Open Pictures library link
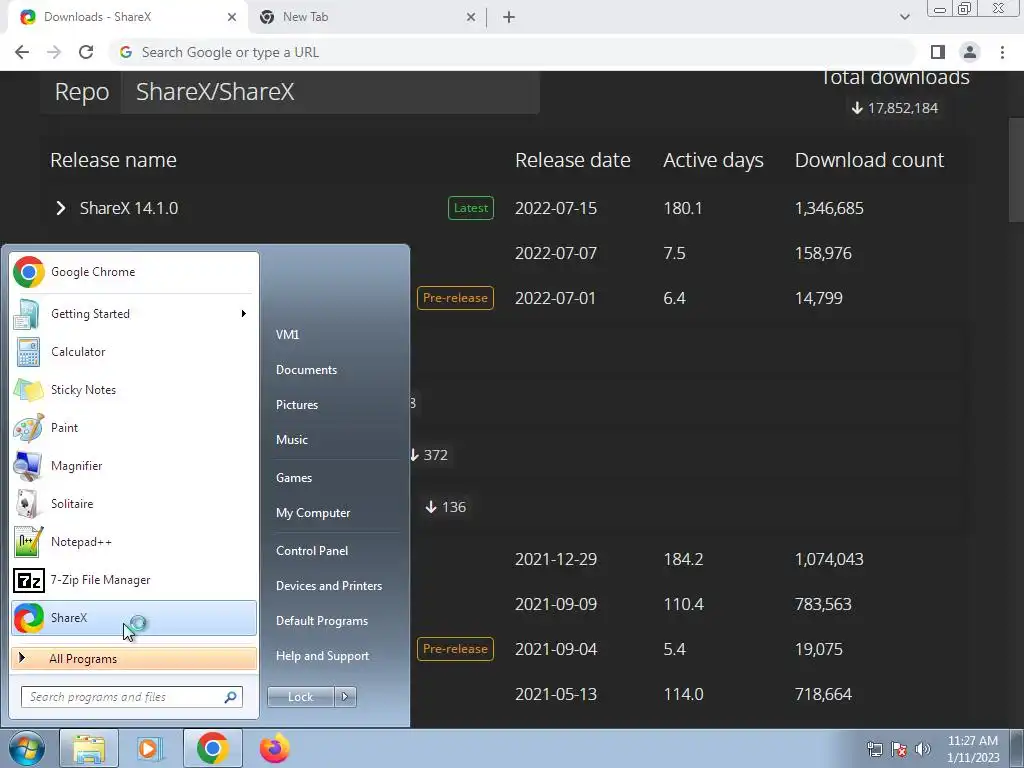Screen dimensions: 1024x768 tap(297, 405)
